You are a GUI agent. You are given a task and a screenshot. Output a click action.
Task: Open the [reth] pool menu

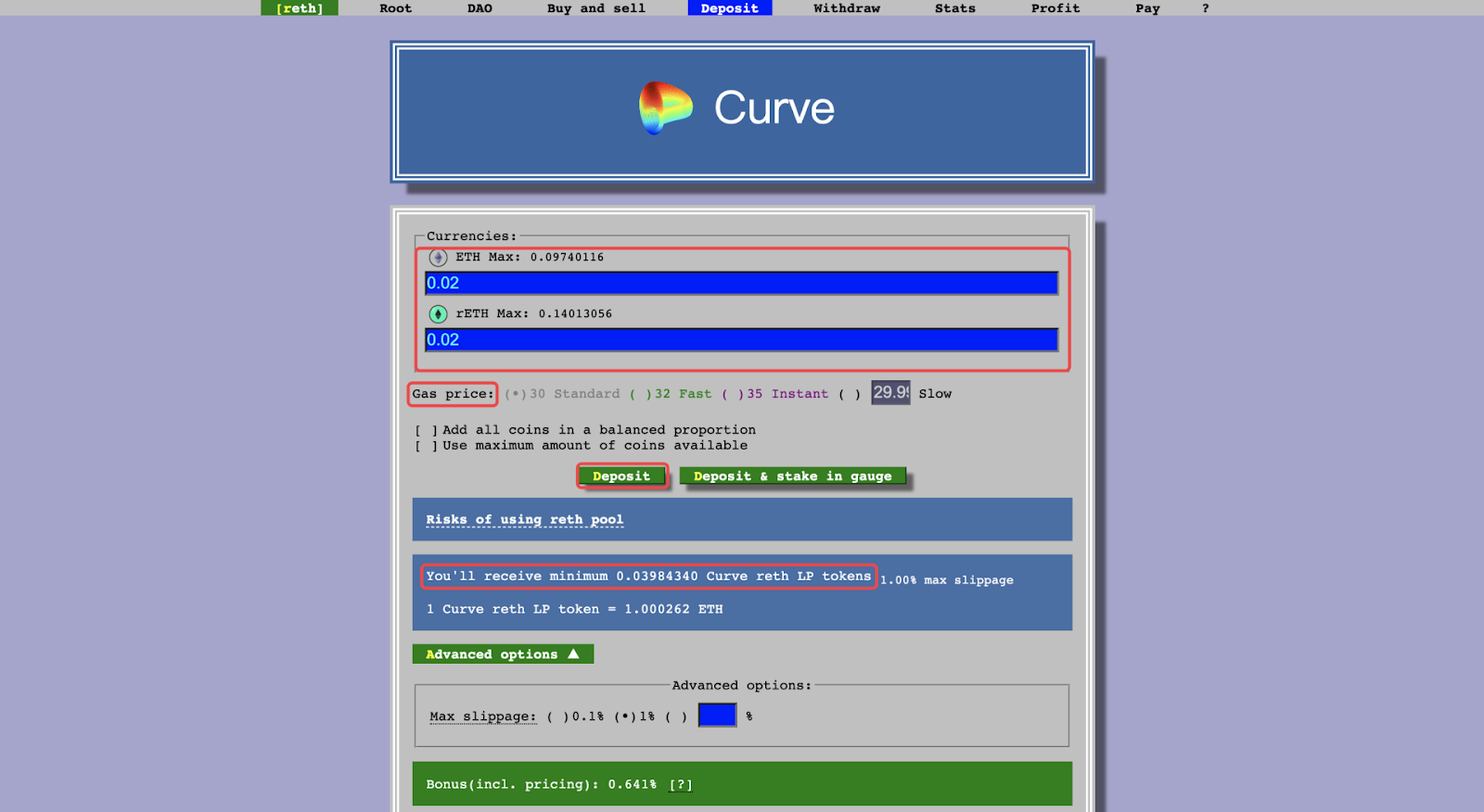pyautogui.click(x=300, y=8)
